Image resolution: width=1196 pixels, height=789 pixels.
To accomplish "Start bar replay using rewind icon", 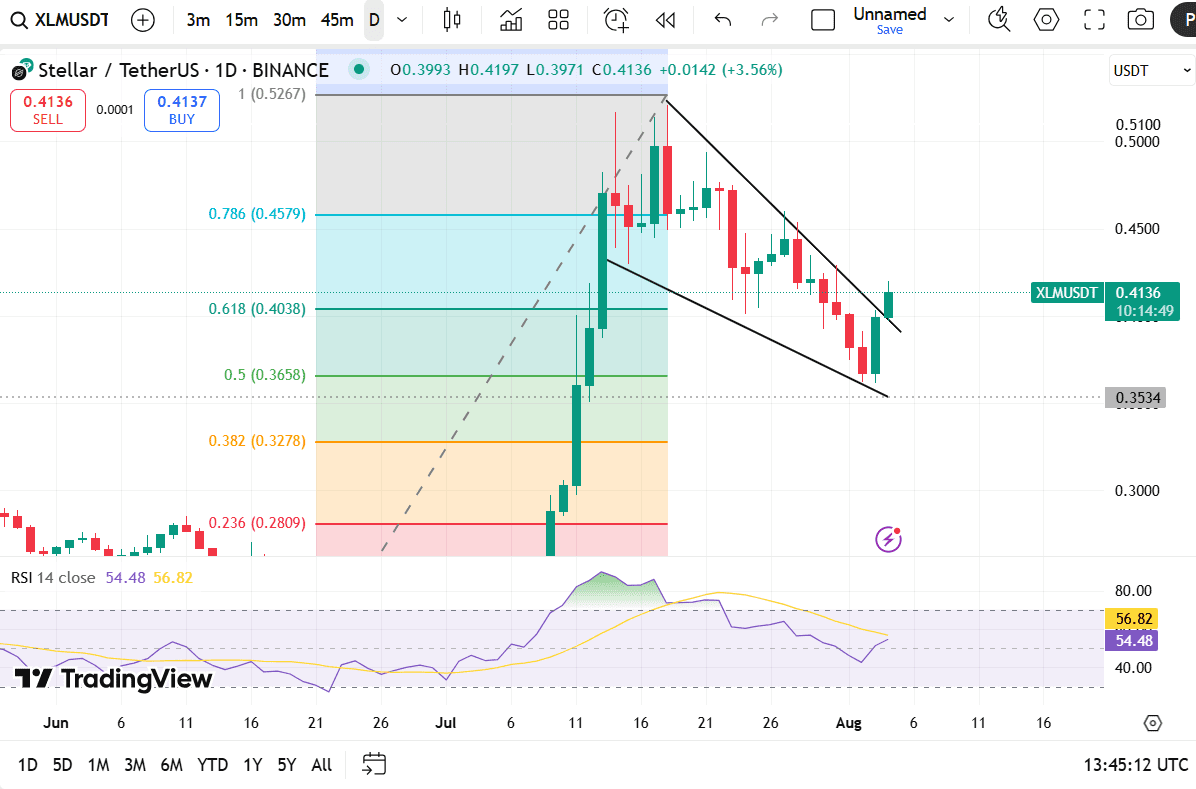I will [665, 20].
